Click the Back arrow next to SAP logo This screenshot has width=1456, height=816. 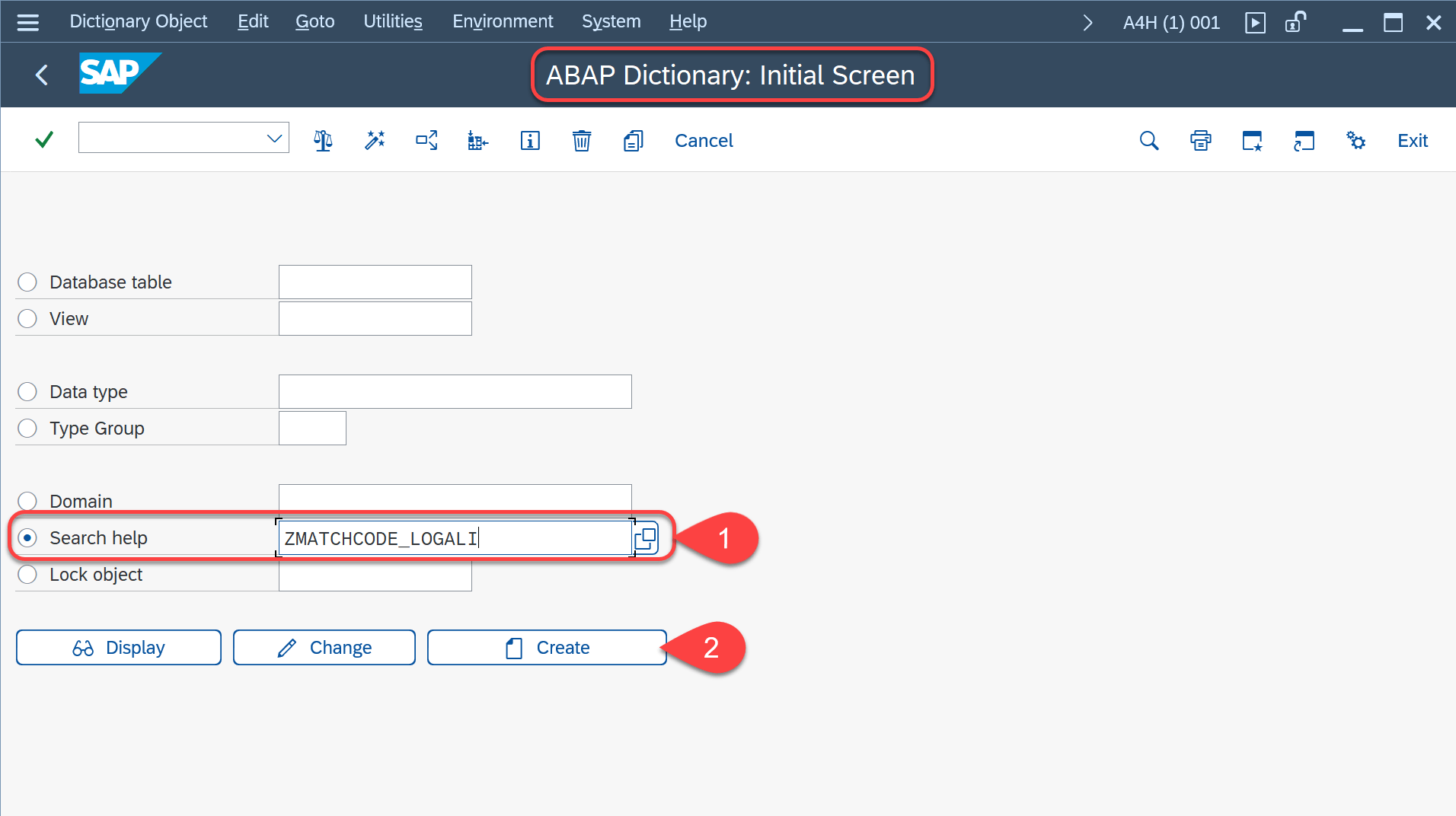click(42, 75)
